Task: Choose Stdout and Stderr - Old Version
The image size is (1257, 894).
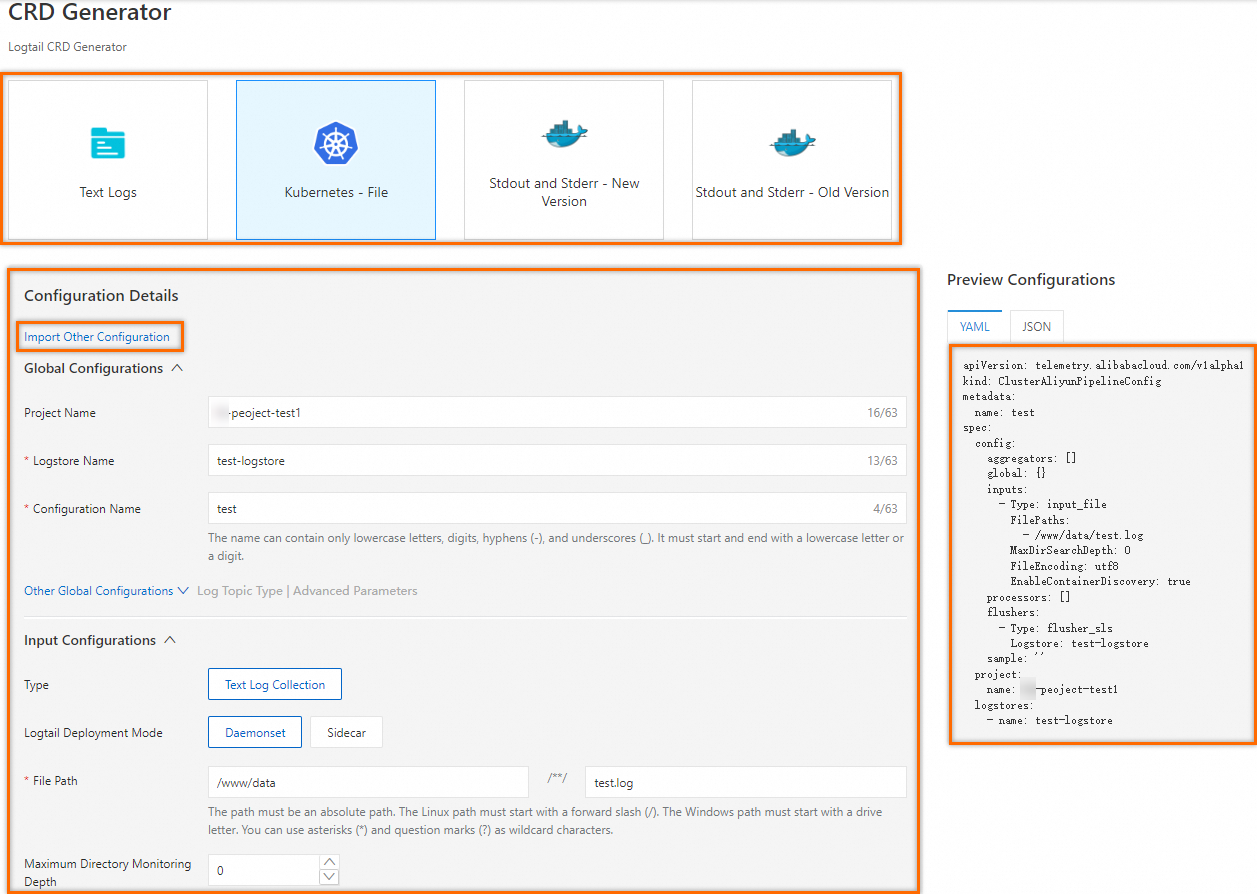Action: [792, 160]
